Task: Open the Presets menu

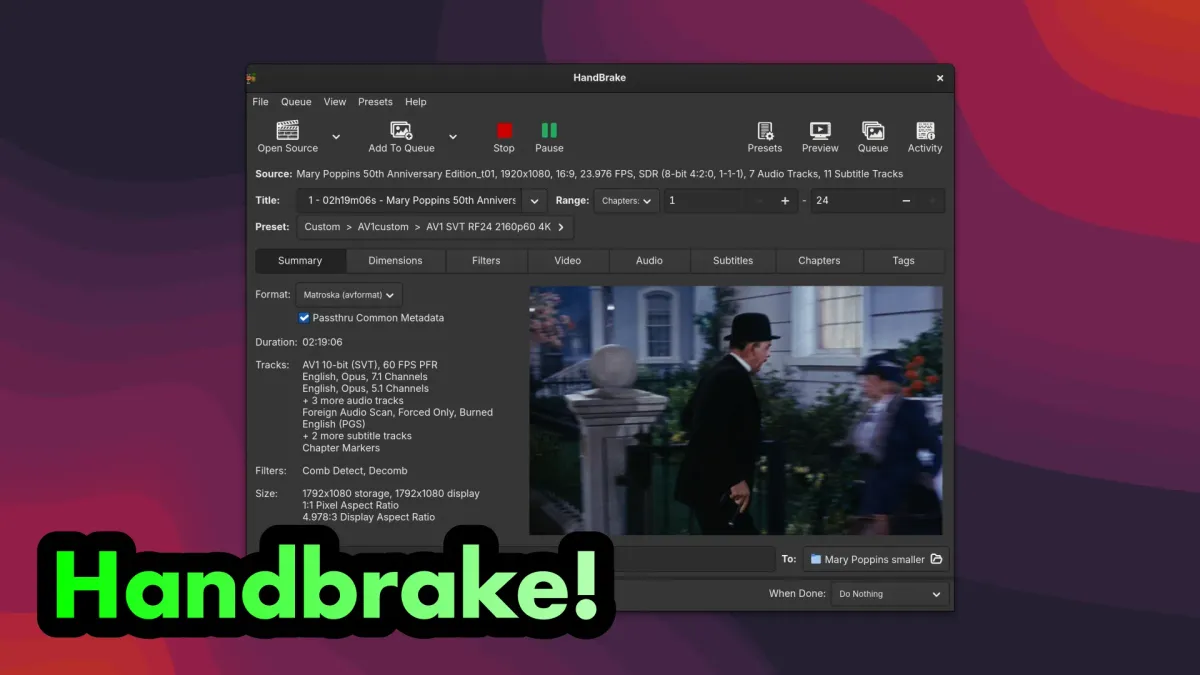Action: click(375, 101)
